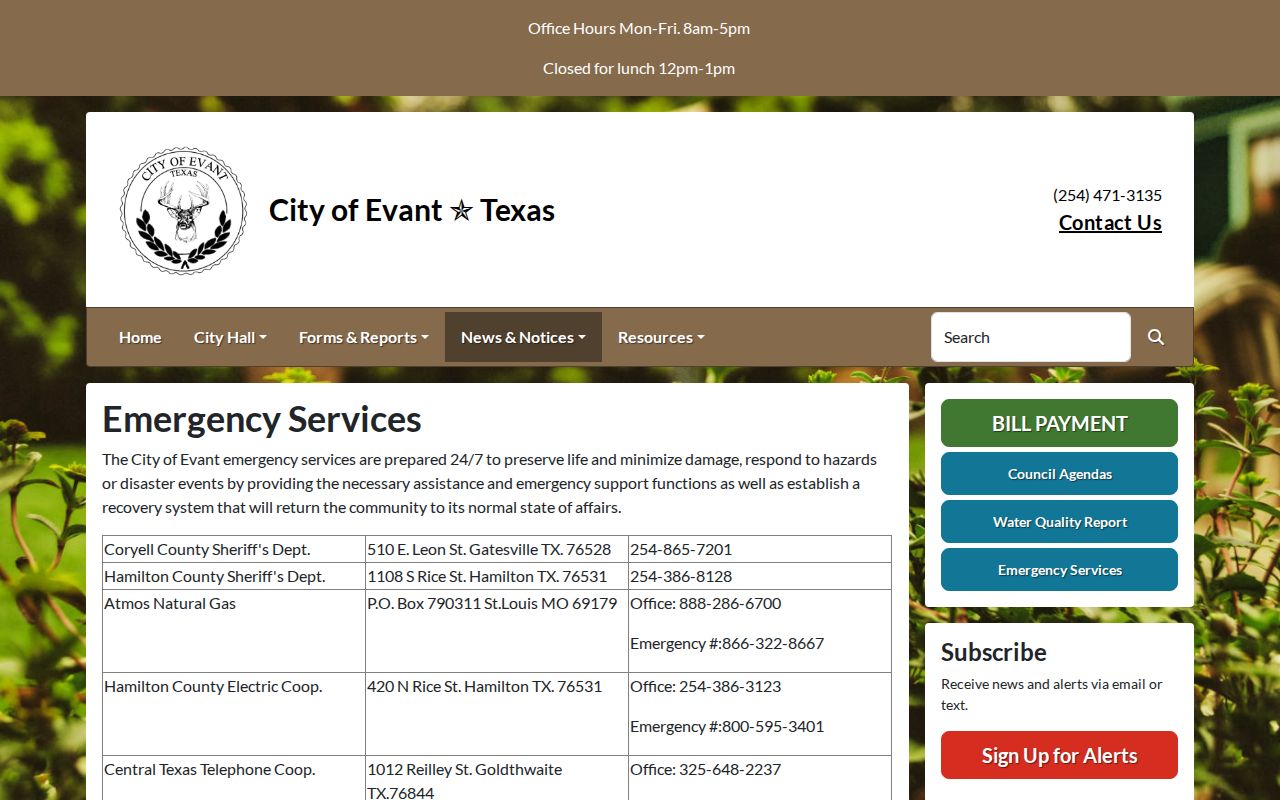Click the Subscribe heading
Screen dimensions: 1280x800
point(994,652)
